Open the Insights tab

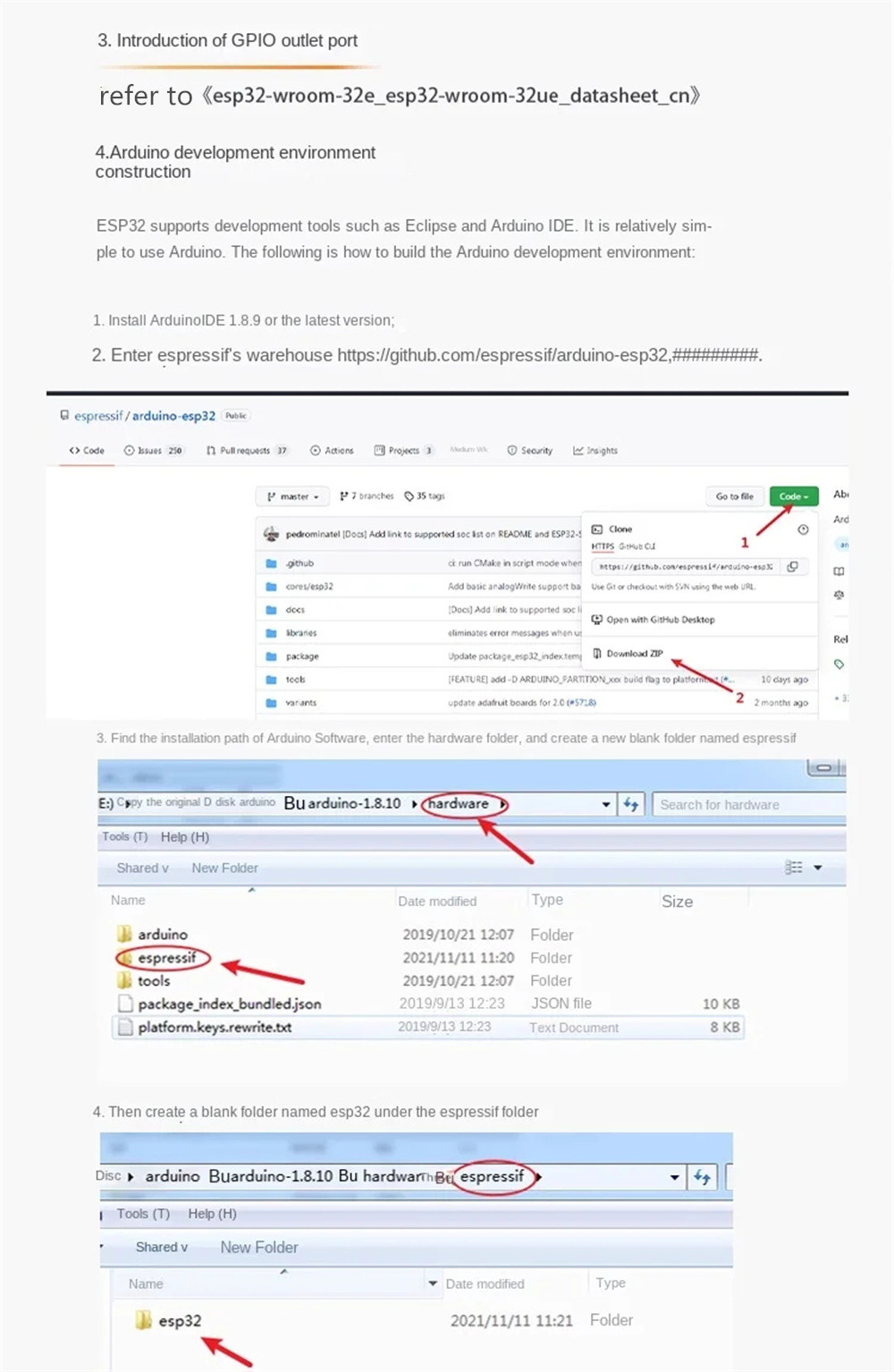click(595, 451)
